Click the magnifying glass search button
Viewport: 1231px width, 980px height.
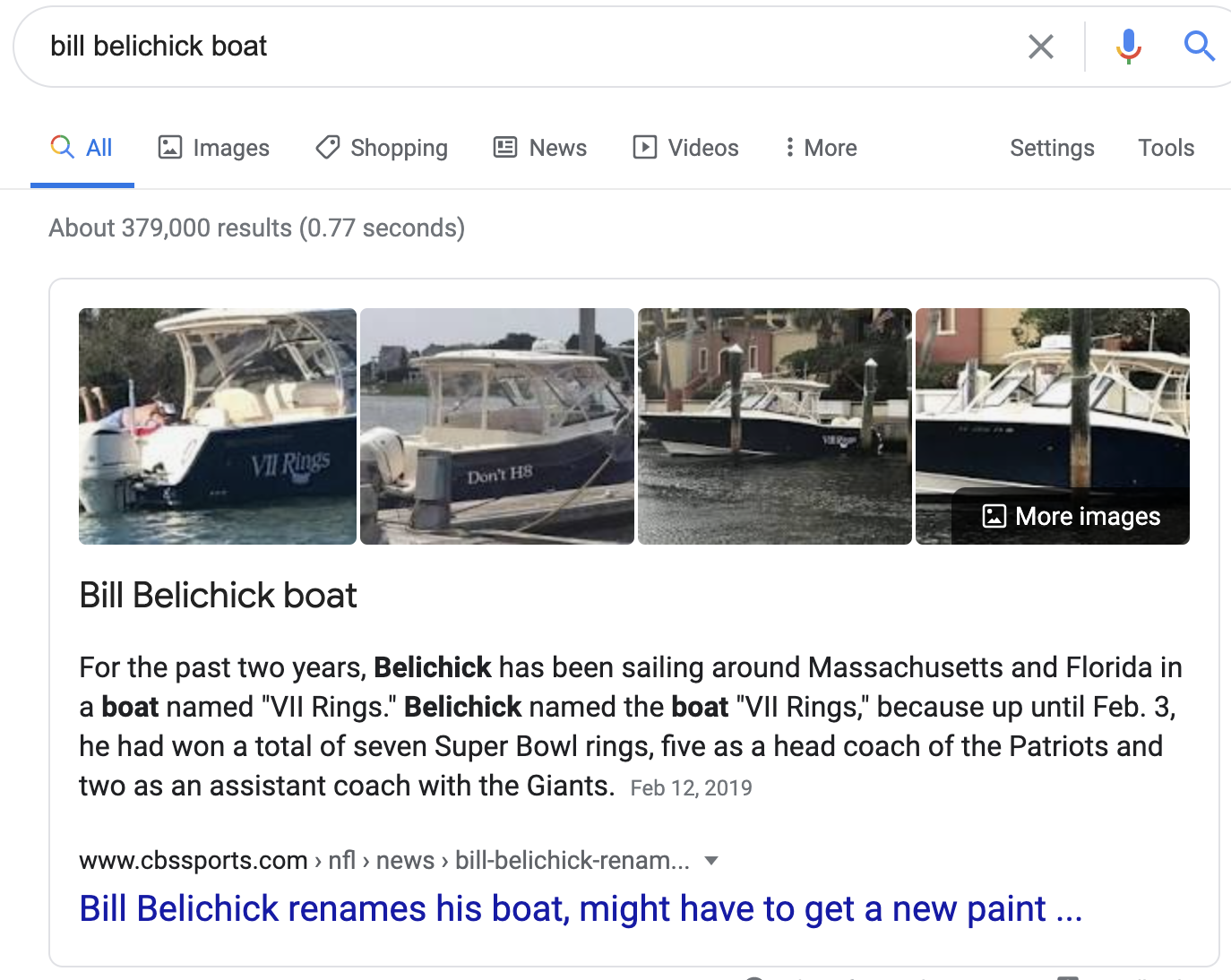point(1199,46)
